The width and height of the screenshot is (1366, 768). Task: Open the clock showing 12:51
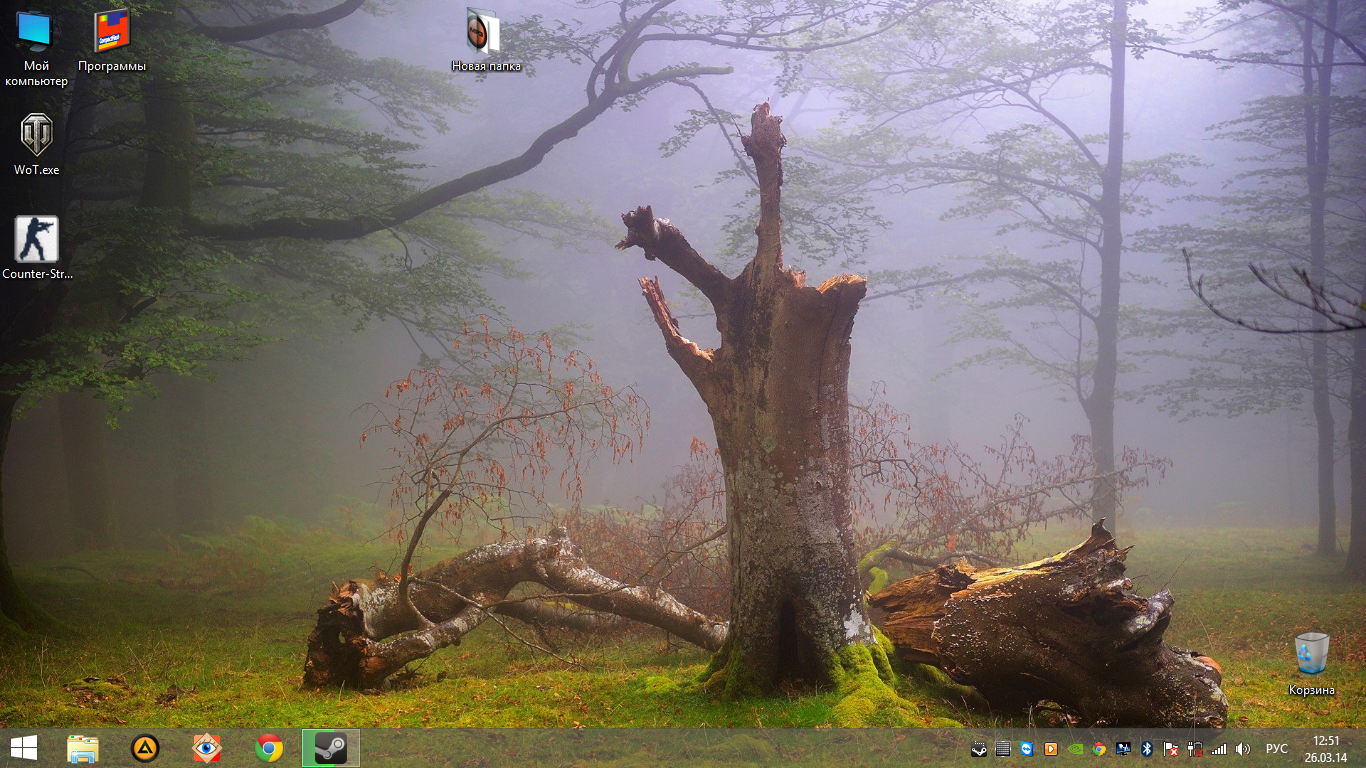pos(1326,748)
